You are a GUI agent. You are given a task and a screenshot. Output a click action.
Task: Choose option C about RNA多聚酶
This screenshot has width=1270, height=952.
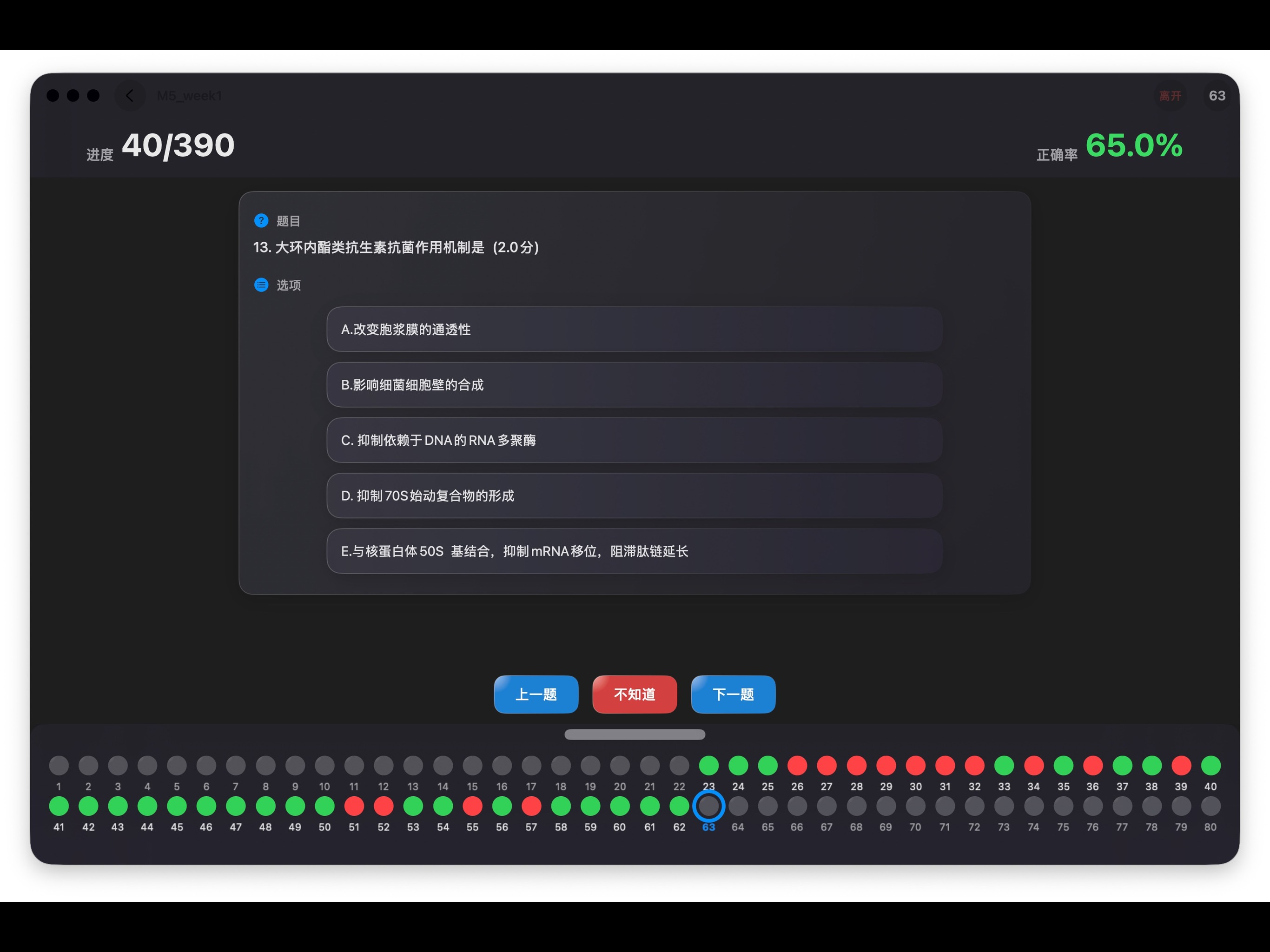point(635,440)
